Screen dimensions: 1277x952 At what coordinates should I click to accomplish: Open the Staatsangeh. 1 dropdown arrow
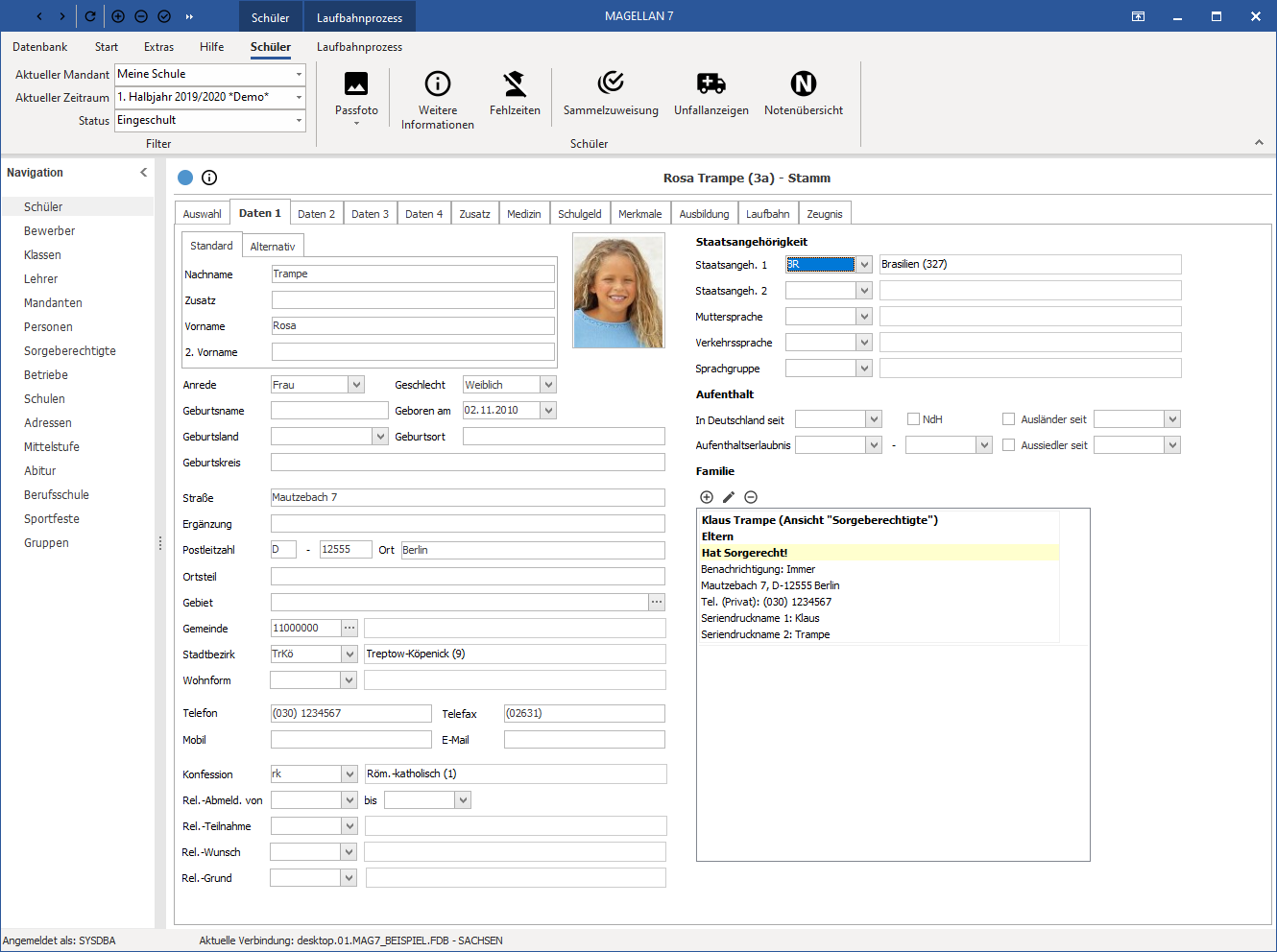click(864, 265)
